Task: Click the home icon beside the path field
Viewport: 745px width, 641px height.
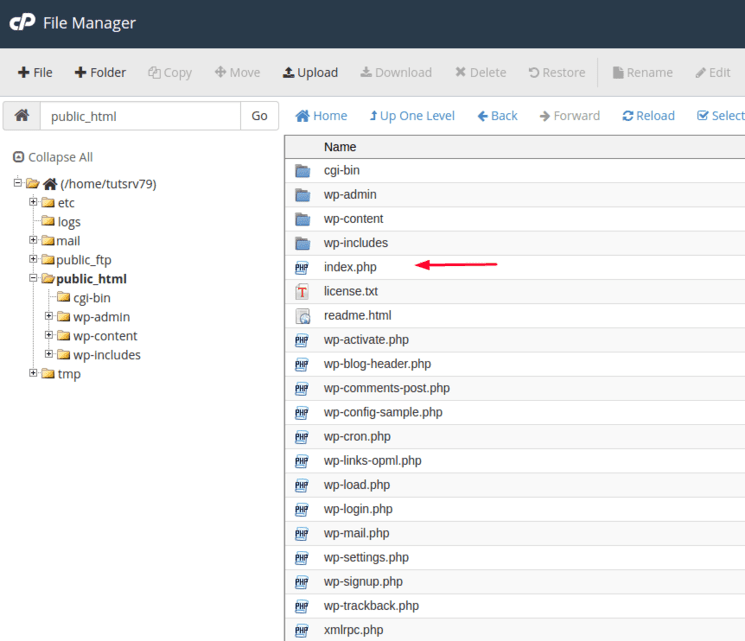Action: pos(21,116)
